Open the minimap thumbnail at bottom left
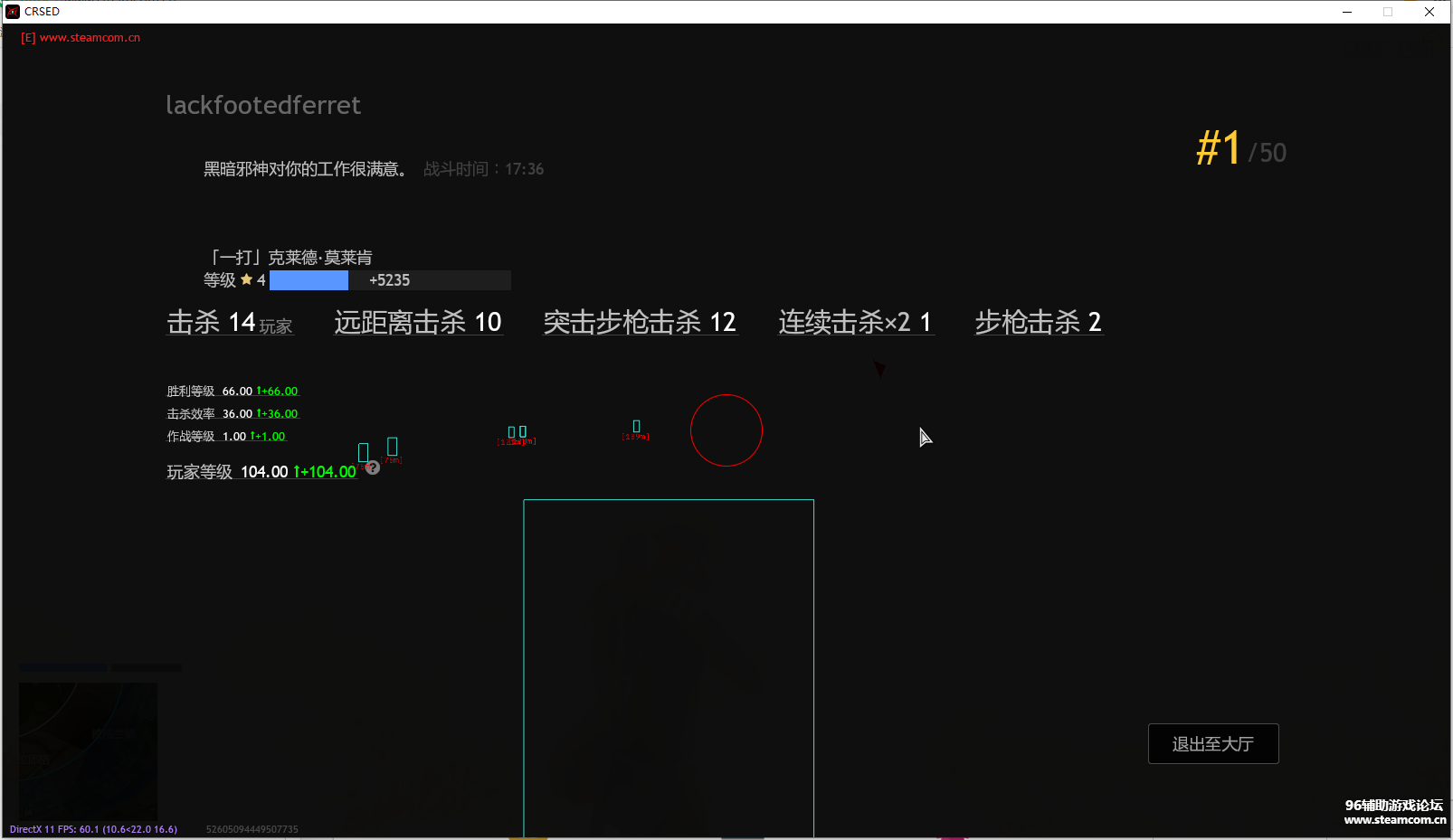 tap(88, 750)
